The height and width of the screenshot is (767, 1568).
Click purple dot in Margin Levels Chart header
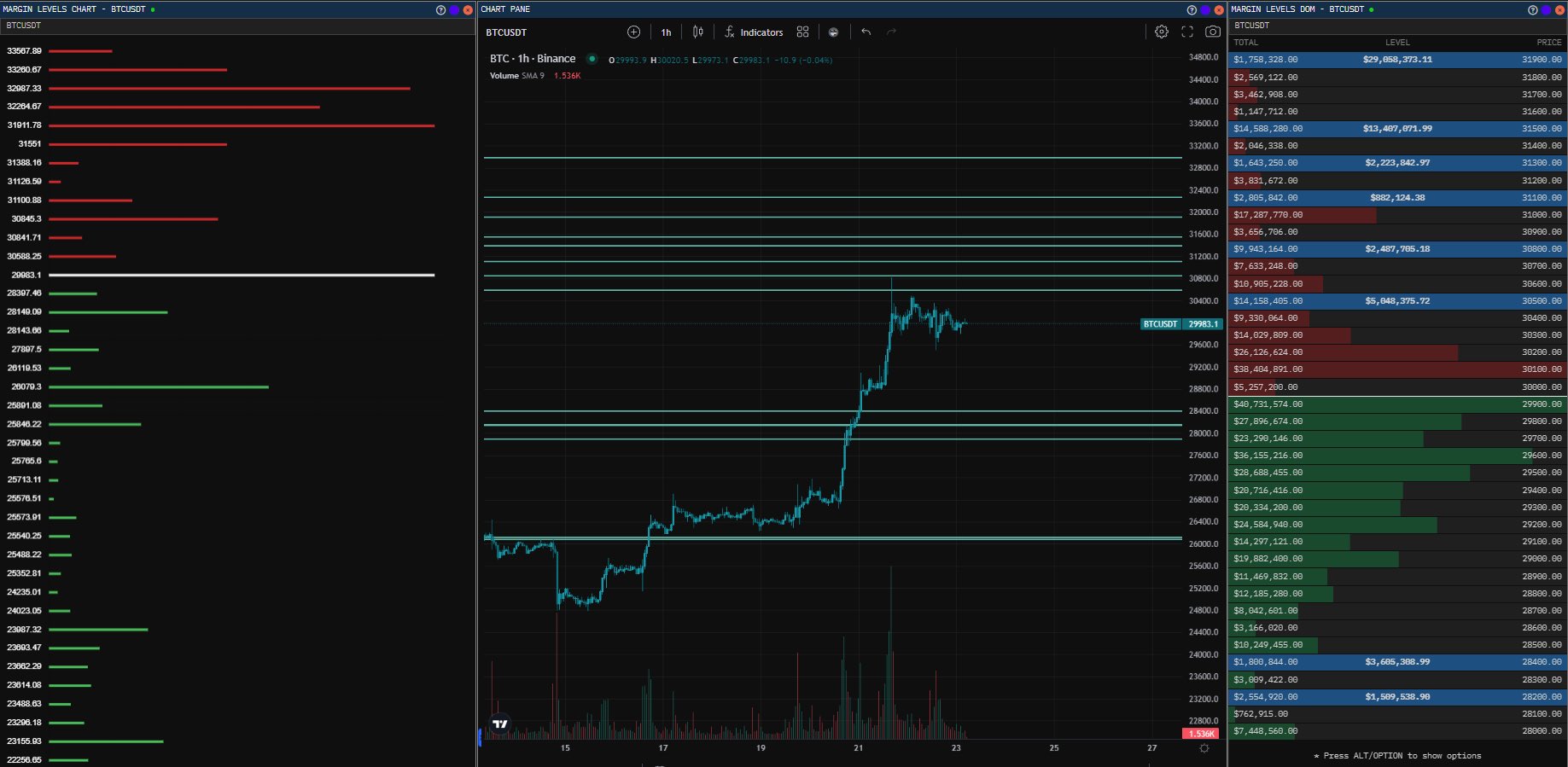point(454,10)
